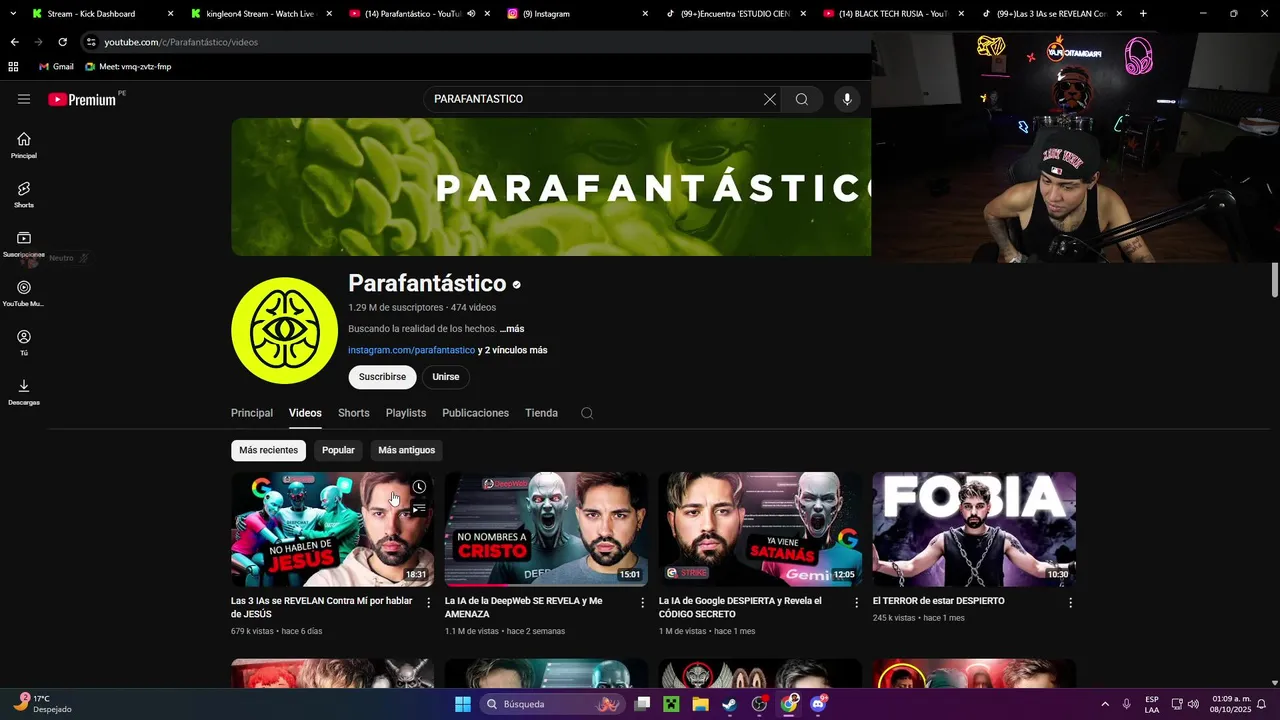Open Descargas in the sidebar

coord(24,392)
